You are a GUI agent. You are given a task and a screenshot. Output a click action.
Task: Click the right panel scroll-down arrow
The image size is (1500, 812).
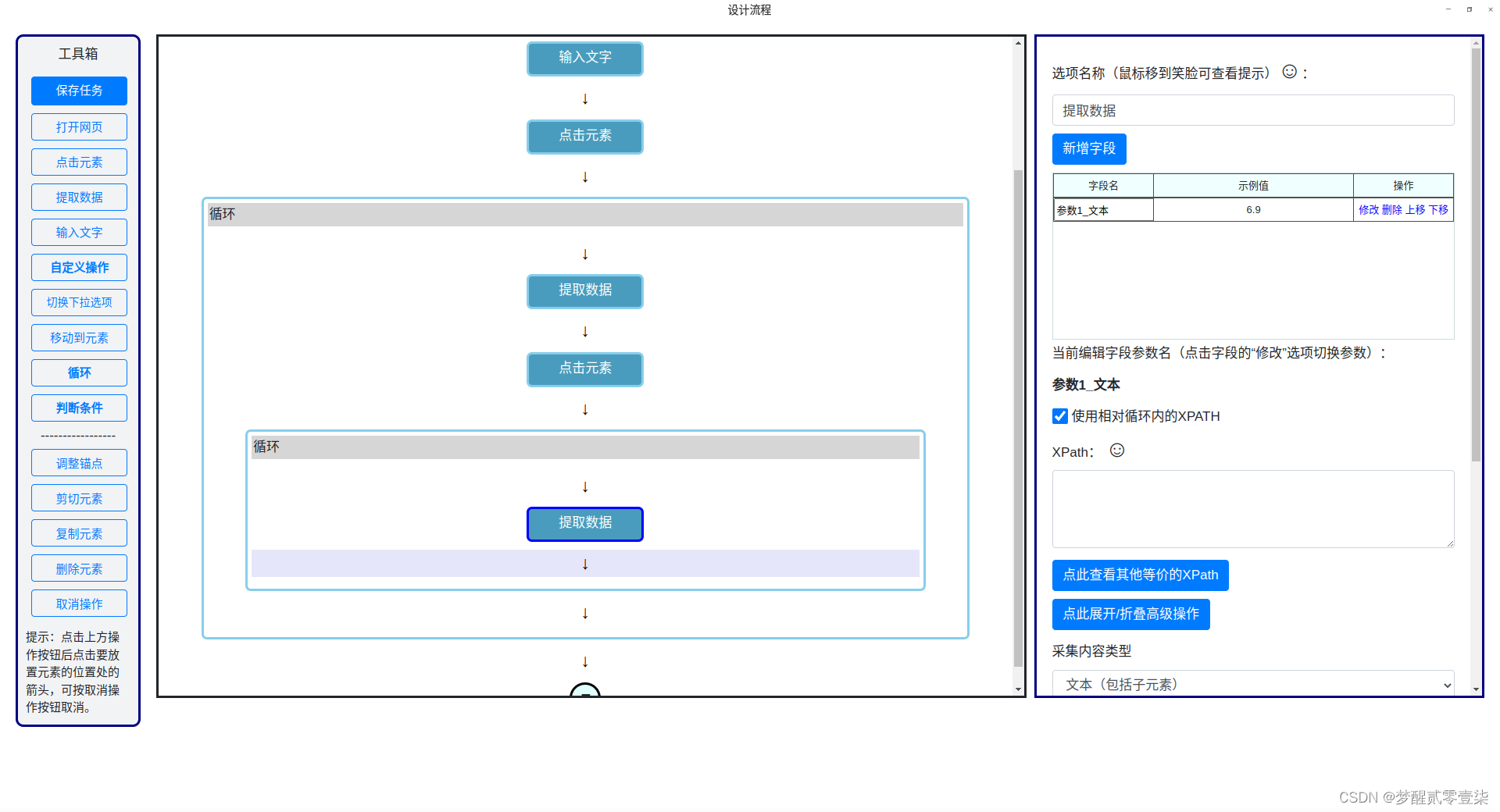(1476, 689)
